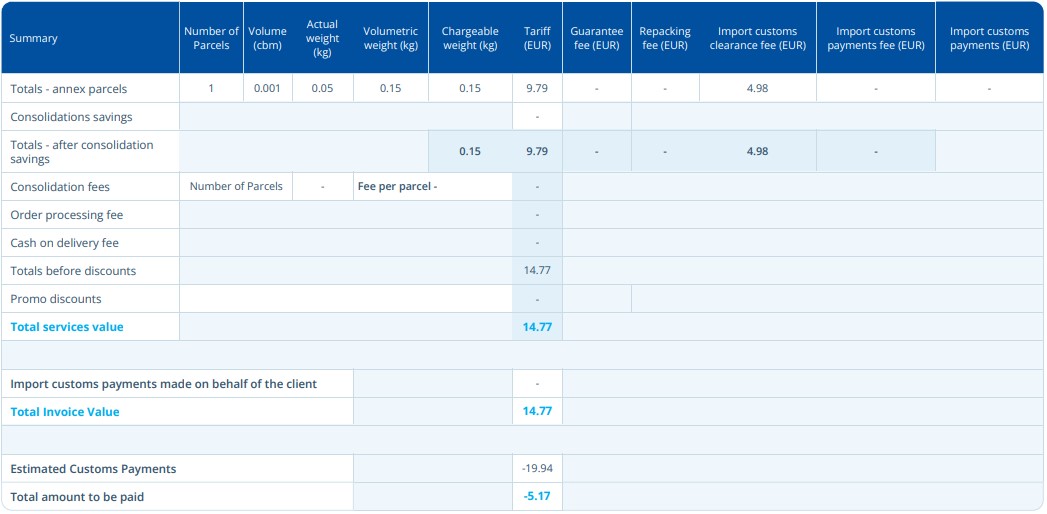Screen dimensions: 1047x514
Task: Click the Consolidations savings row label
Action: [x=71, y=117]
